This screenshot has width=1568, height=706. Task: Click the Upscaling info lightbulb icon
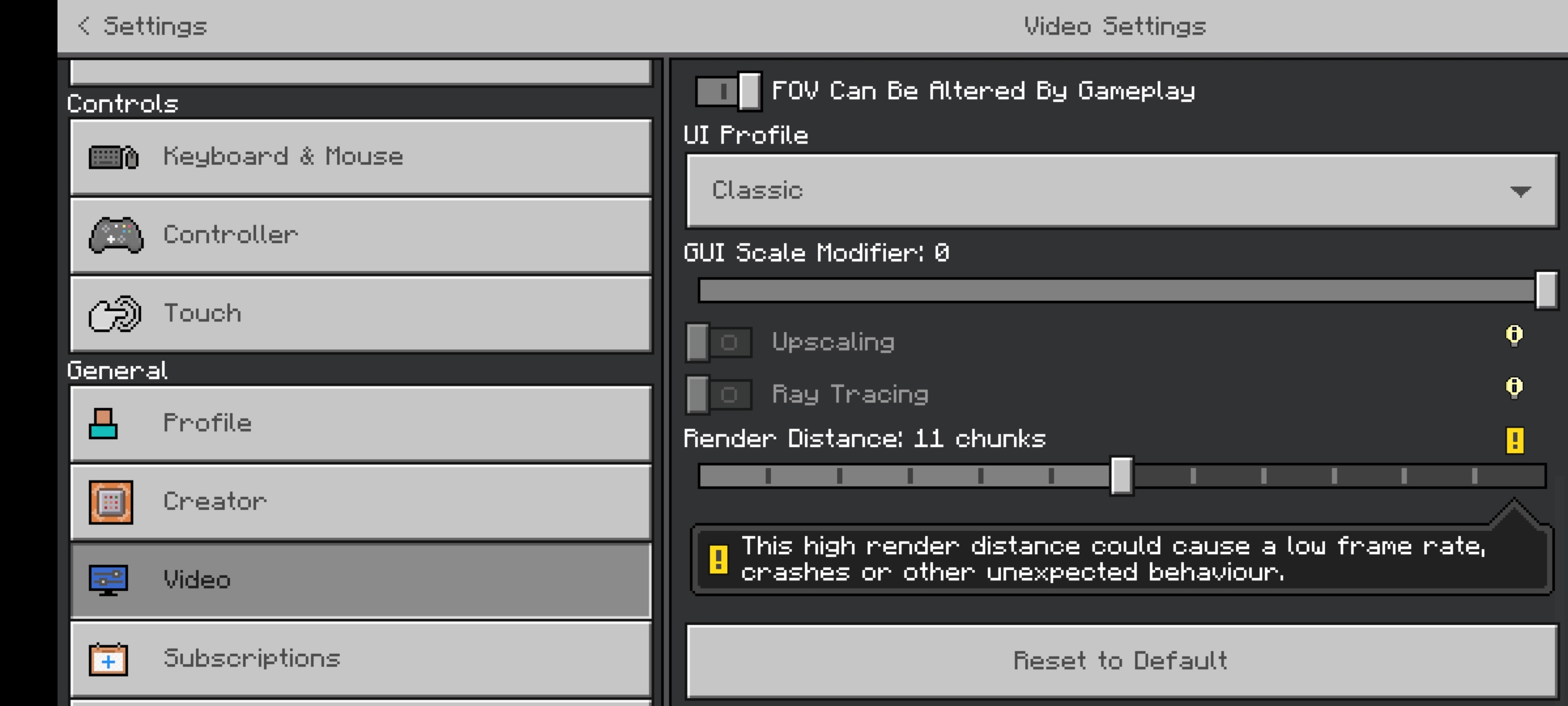(1514, 335)
